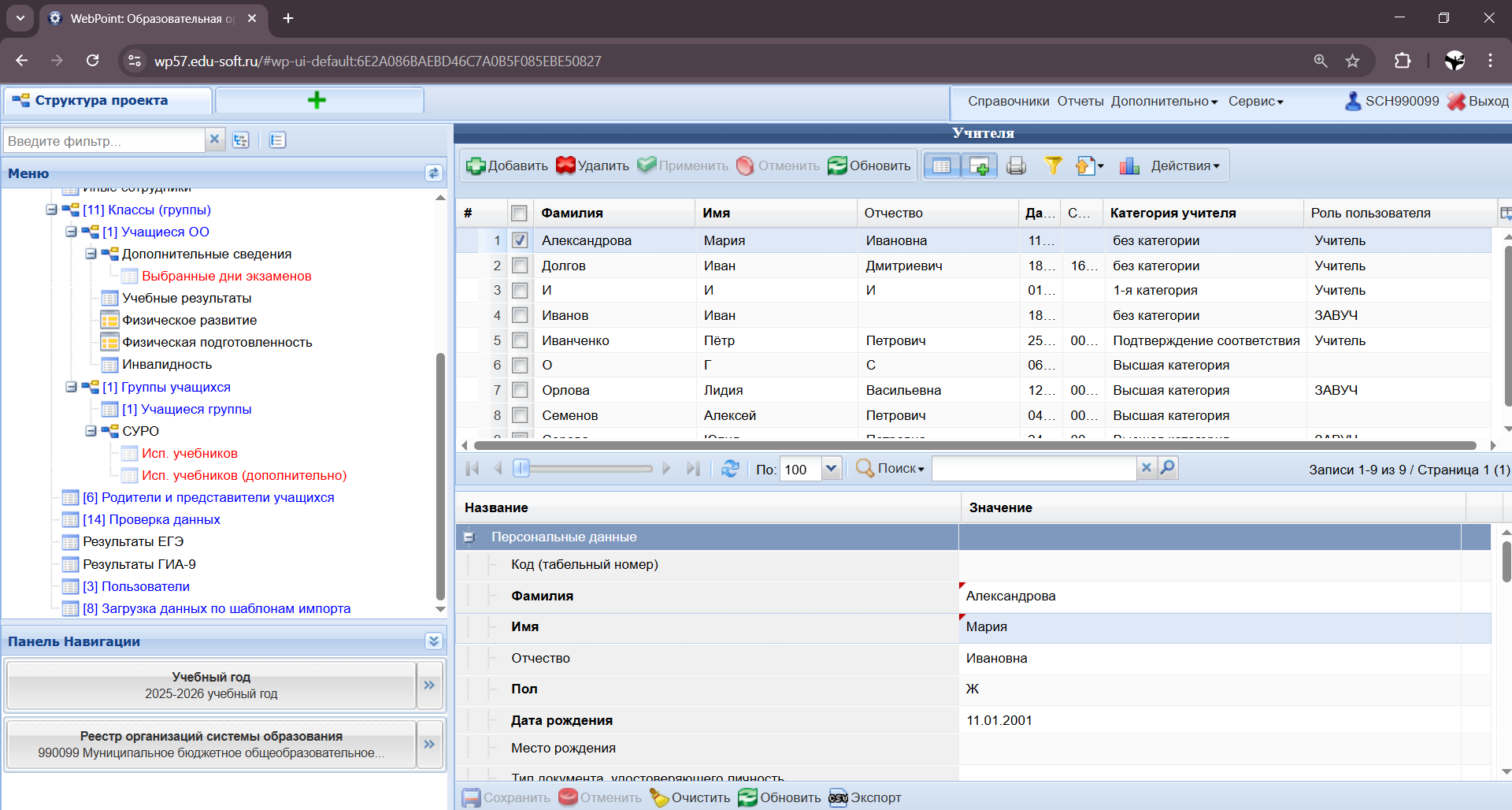Click the refresh icon in the pagination bar
This screenshot has height=810, width=1512.
730,469
